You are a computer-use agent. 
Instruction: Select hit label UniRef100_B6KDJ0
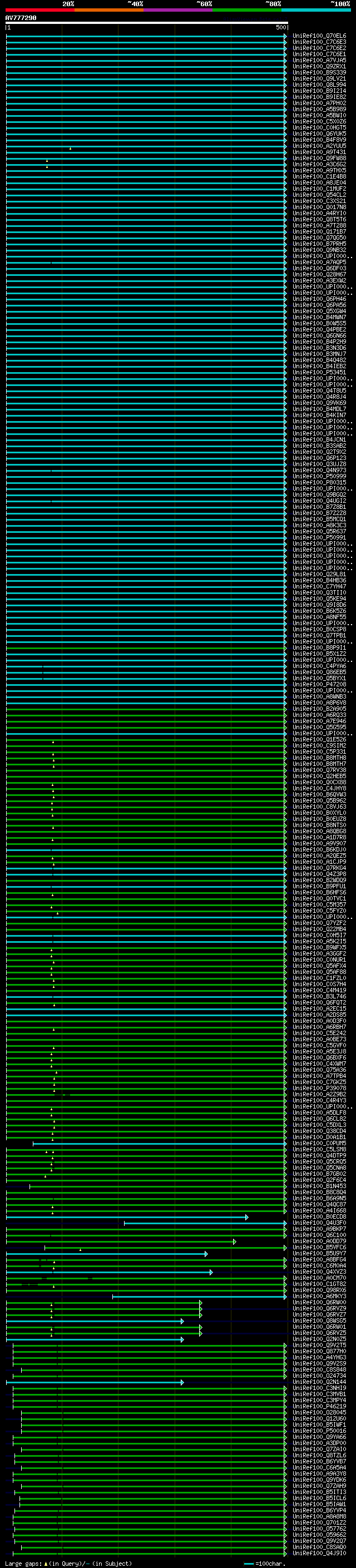[x=319, y=850]
